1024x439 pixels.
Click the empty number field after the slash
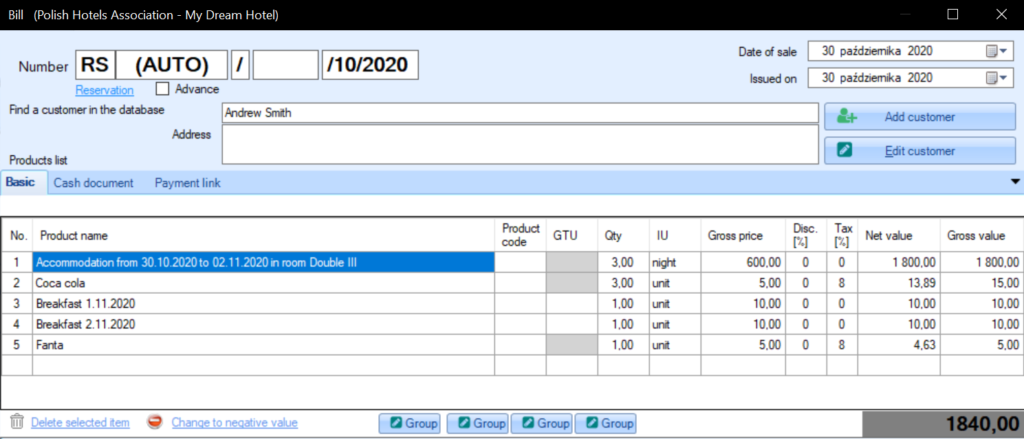285,65
